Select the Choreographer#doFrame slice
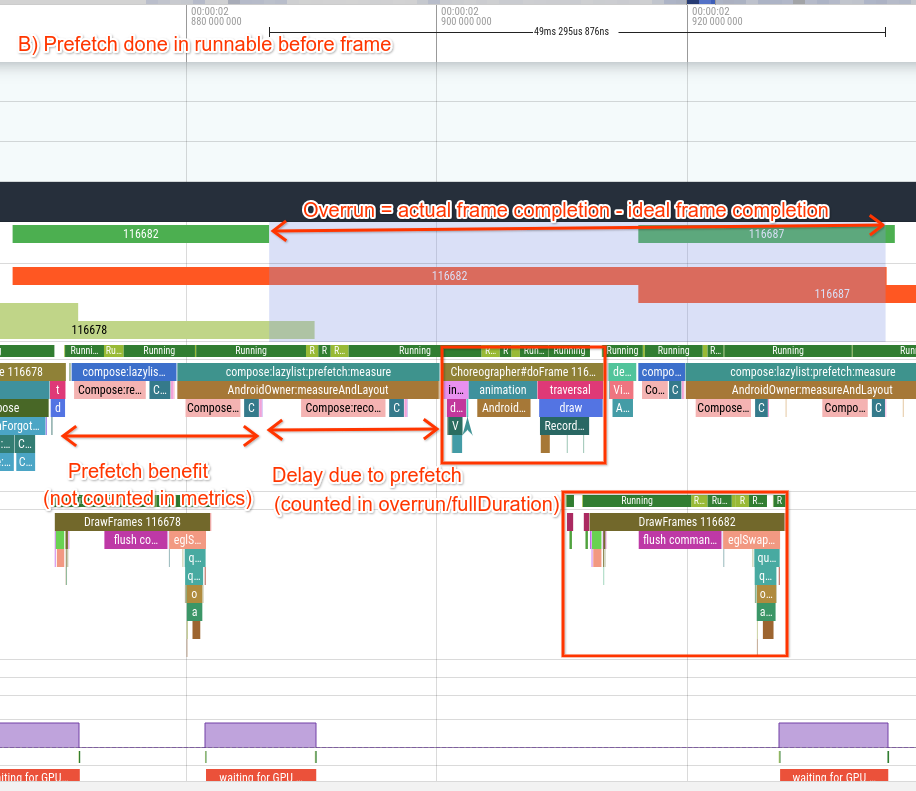The width and height of the screenshot is (916, 791). coord(523,372)
